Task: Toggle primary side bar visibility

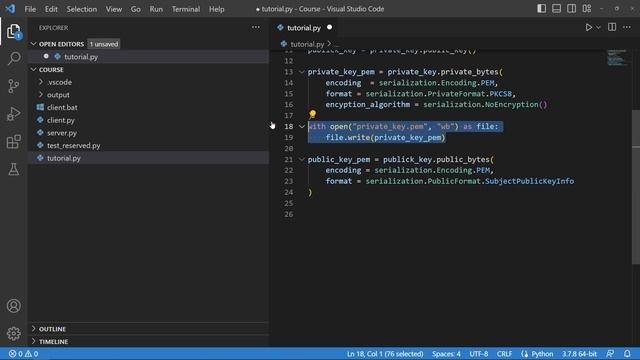Action: (x=541, y=9)
